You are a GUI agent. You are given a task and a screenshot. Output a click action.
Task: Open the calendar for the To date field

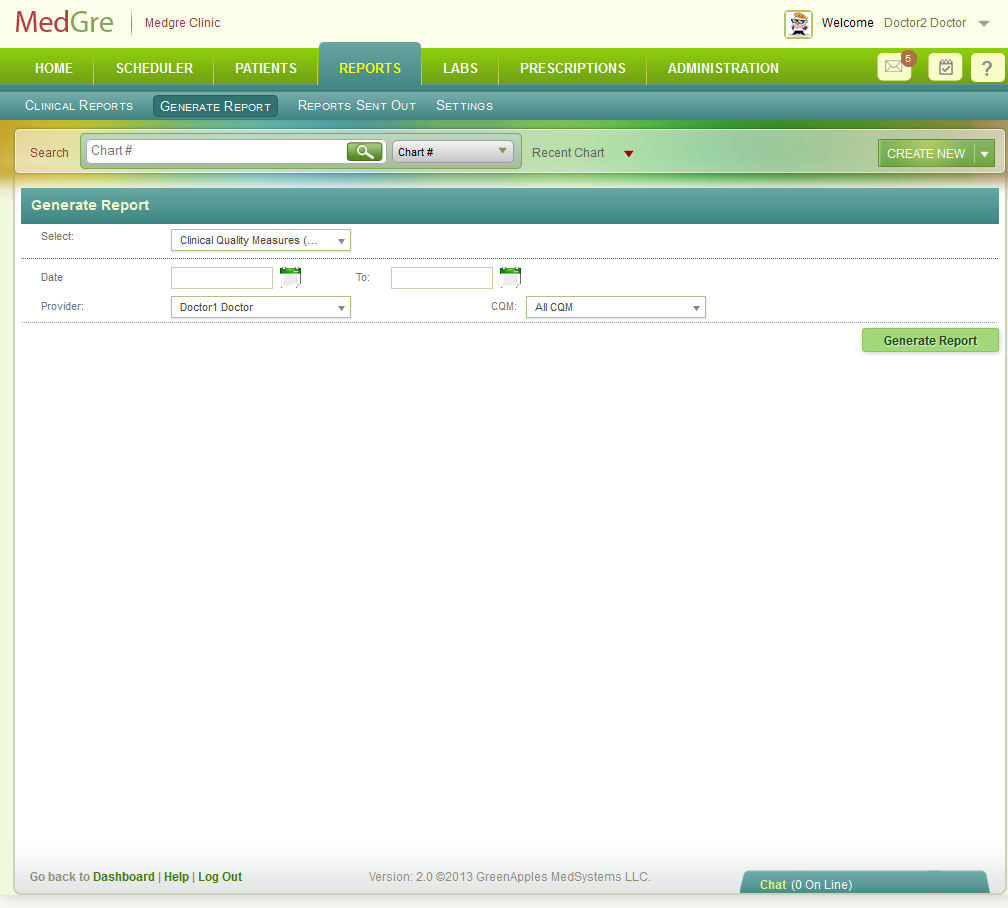(x=510, y=276)
